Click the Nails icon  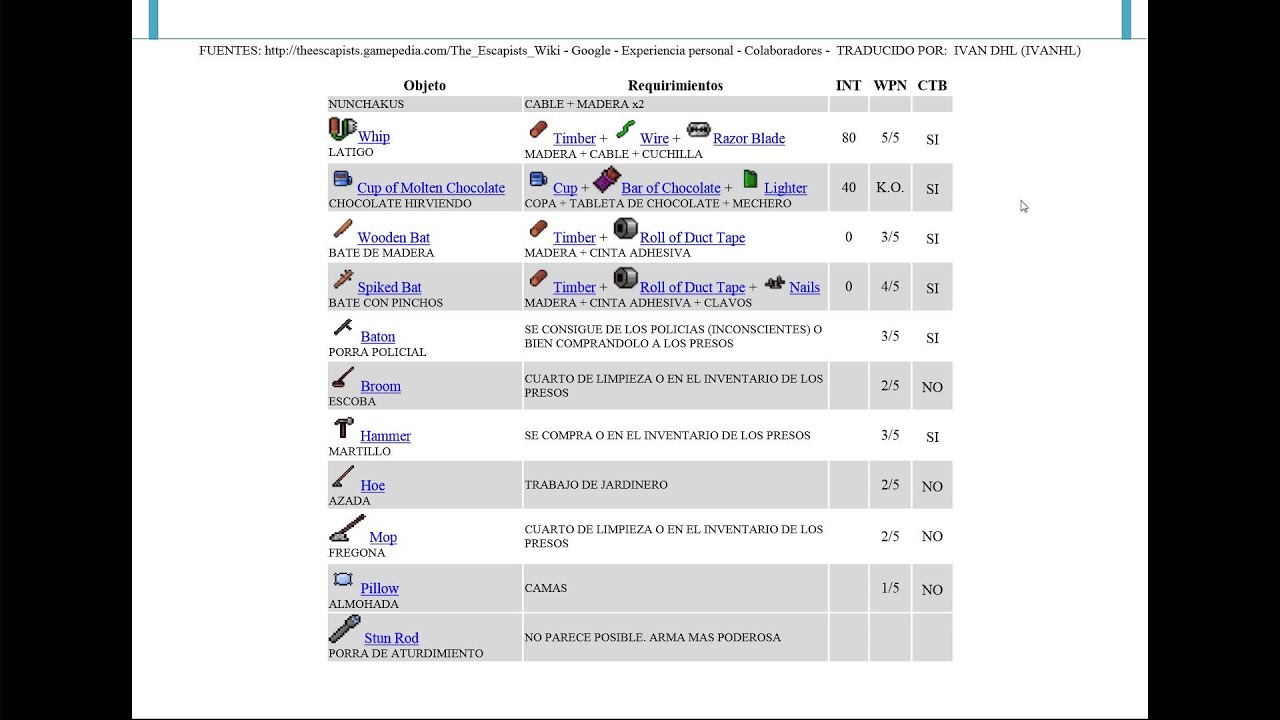coord(775,283)
